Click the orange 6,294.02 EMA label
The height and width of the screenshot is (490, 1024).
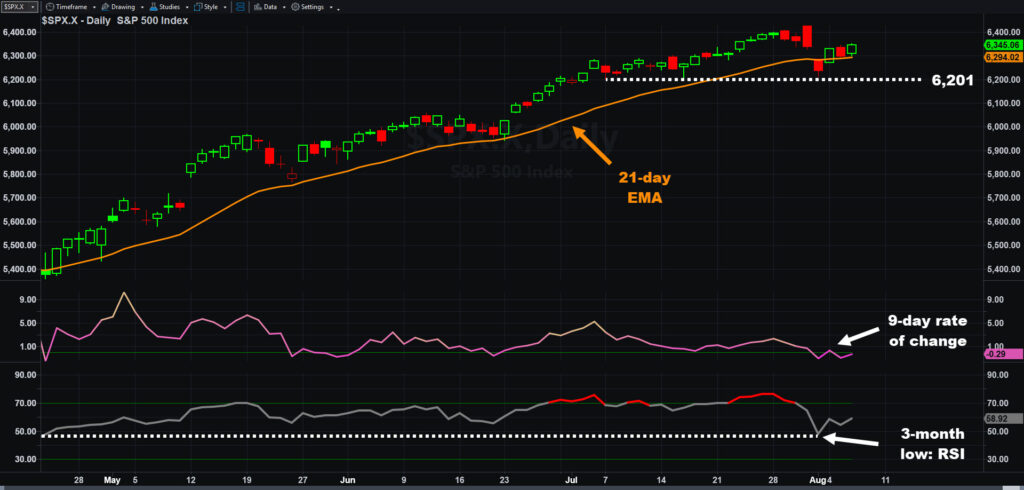(1000, 57)
